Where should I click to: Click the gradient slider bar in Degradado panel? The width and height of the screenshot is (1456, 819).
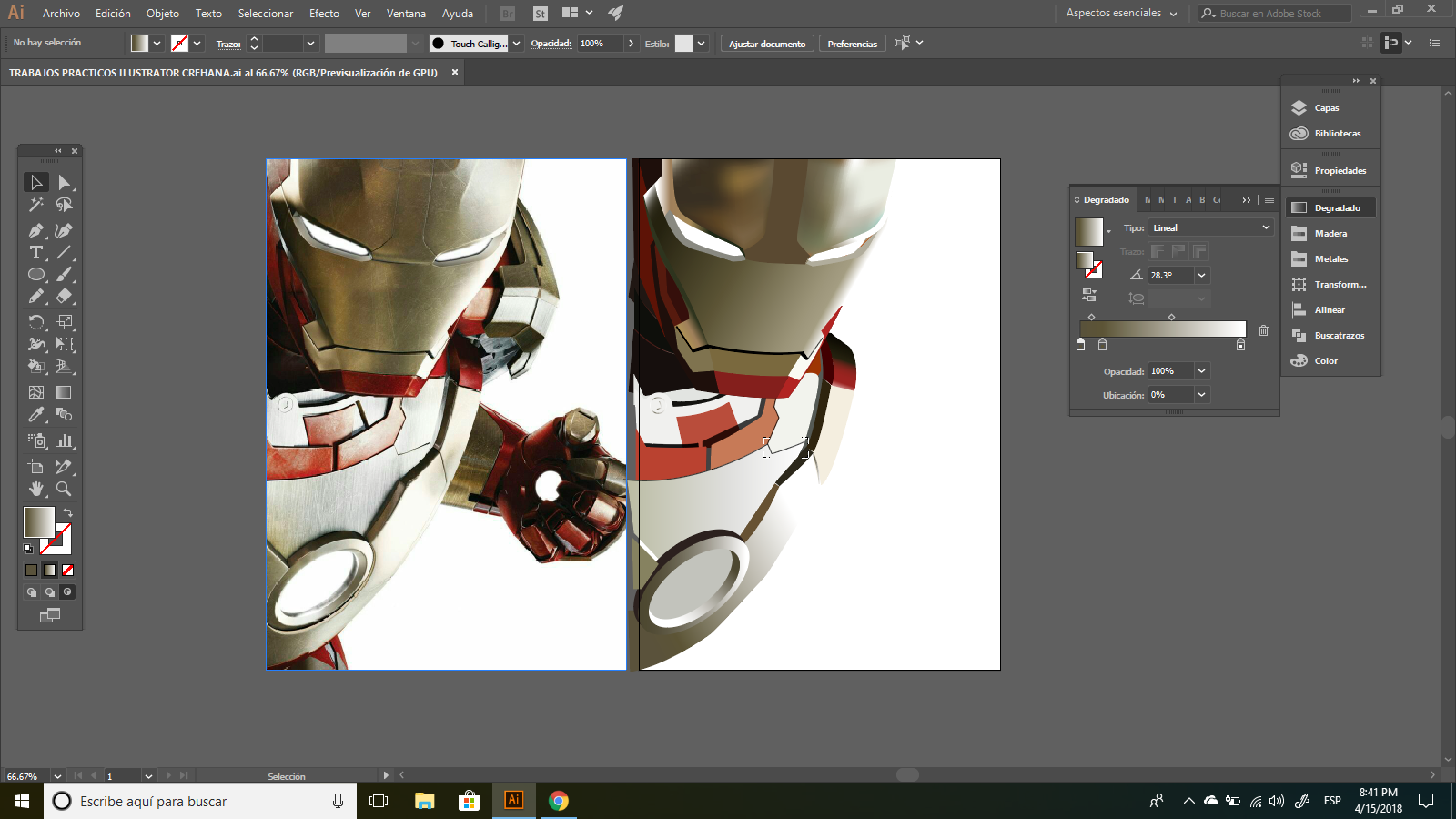pyautogui.click(x=1162, y=329)
